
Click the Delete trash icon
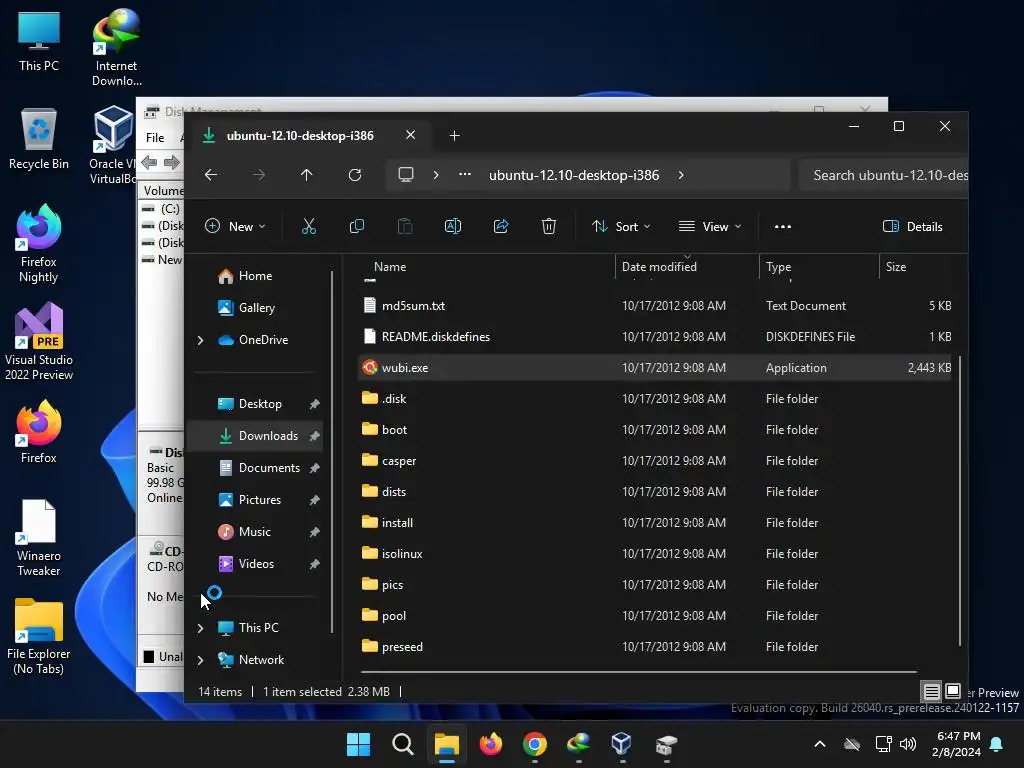coord(549,227)
